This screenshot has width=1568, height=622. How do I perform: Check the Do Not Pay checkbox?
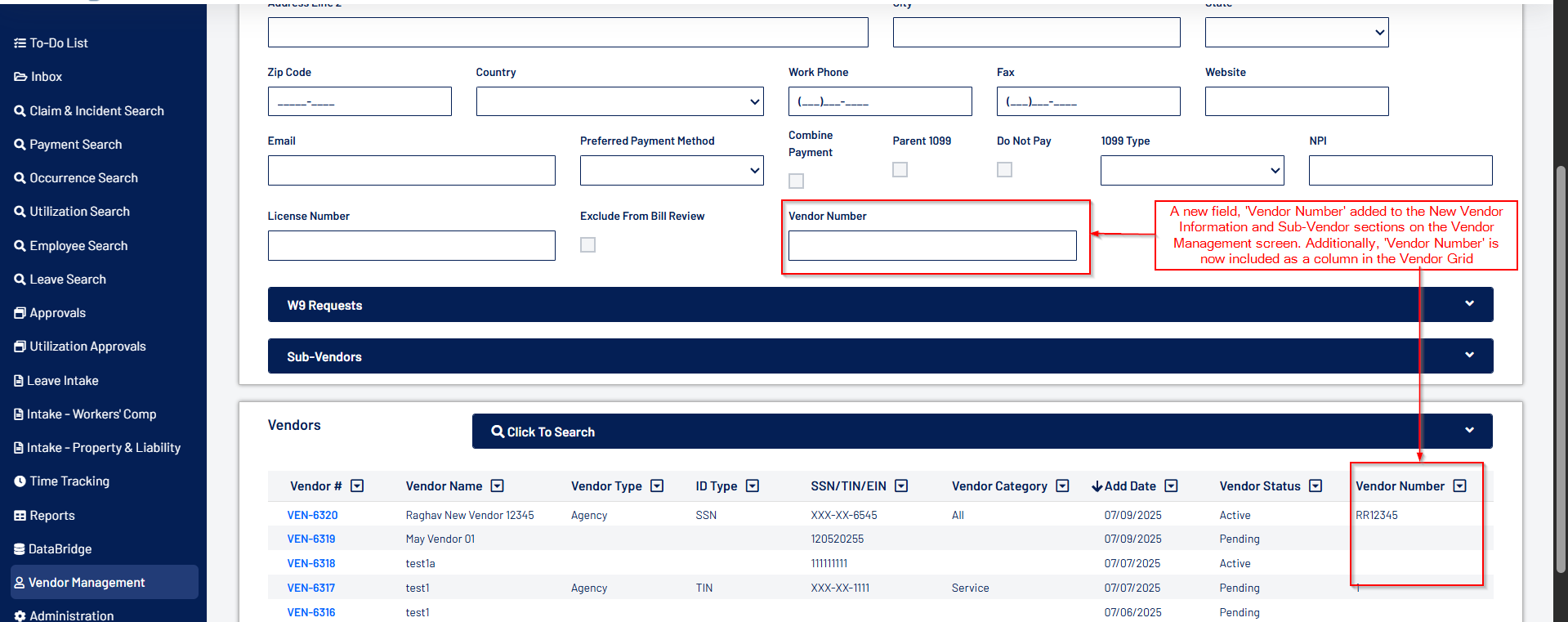tap(1004, 169)
